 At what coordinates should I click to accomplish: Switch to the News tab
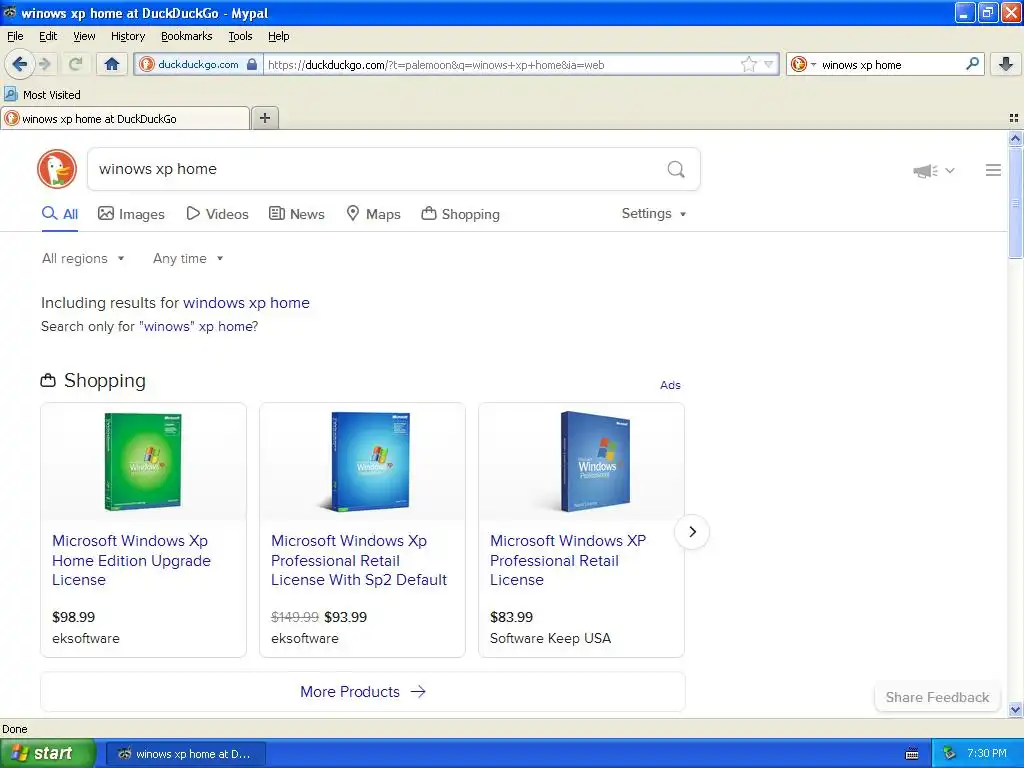(297, 214)
